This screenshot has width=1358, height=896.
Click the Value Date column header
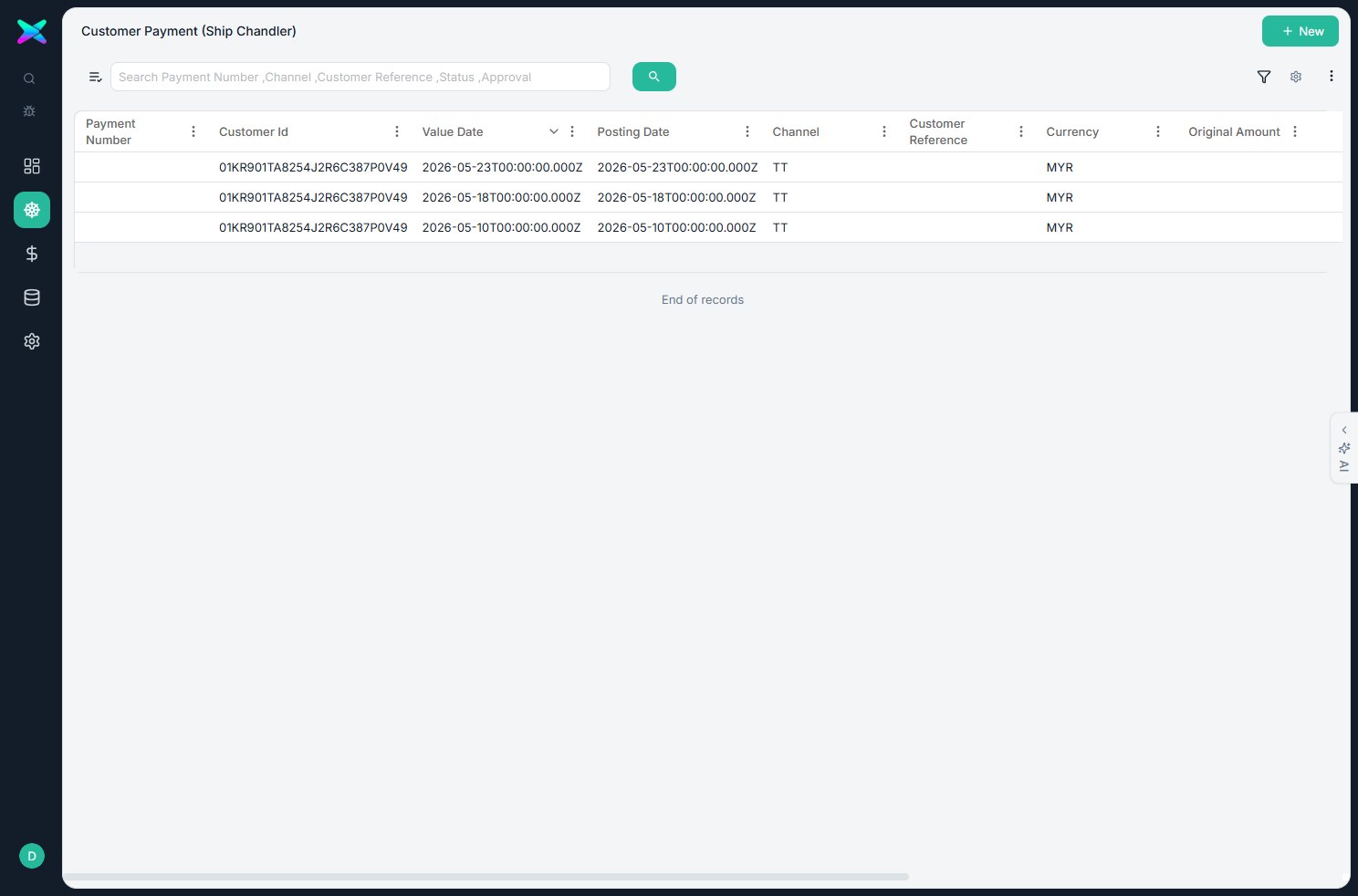(453, 131)
